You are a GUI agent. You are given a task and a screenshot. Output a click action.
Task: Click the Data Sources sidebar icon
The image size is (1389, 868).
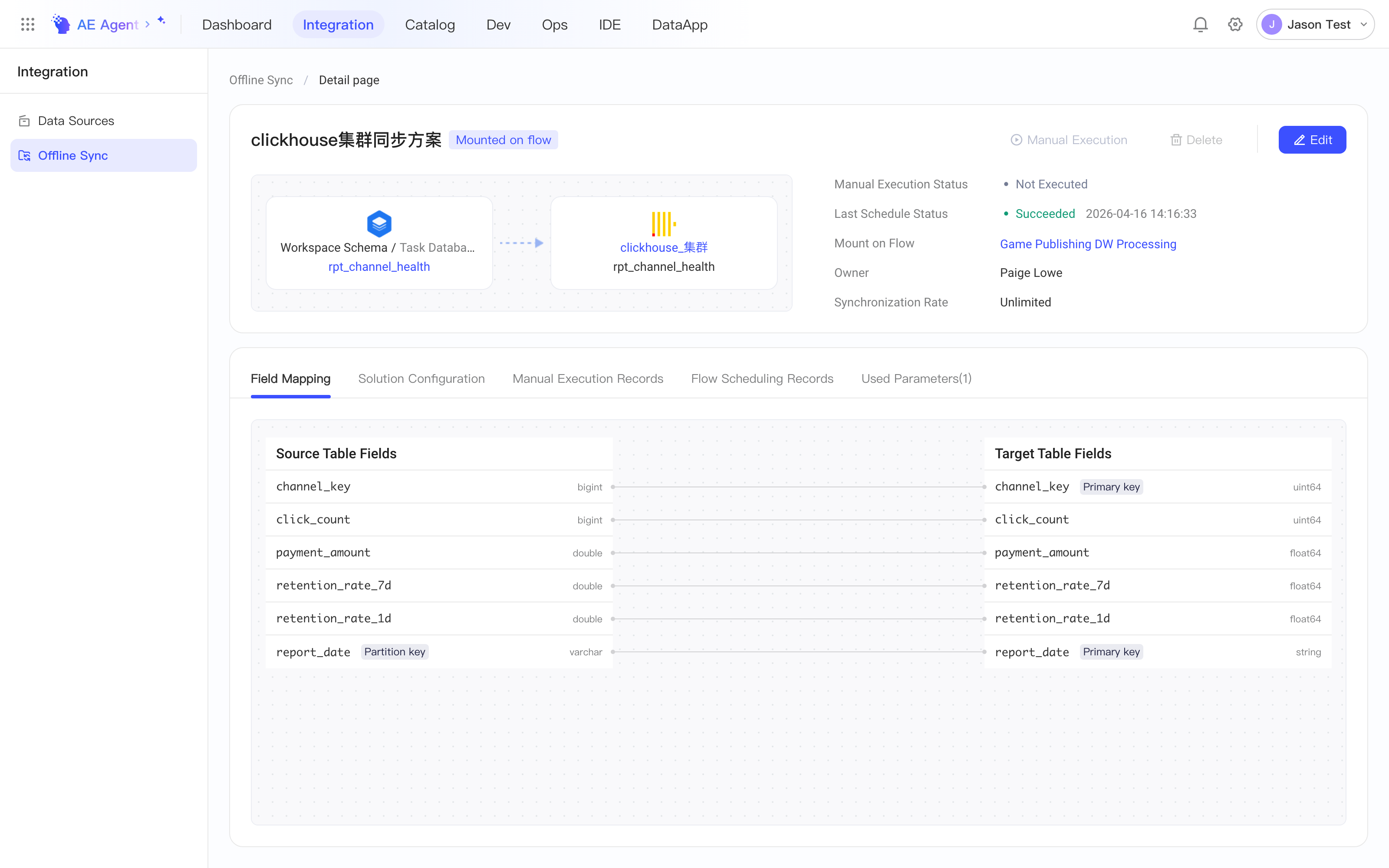coord(24,121)
